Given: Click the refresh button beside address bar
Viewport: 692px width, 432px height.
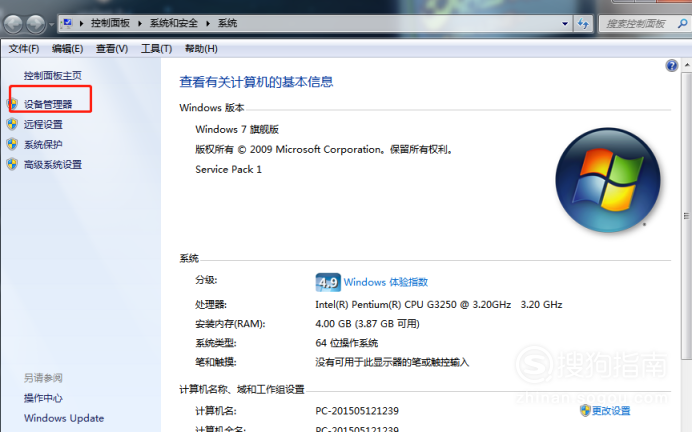Looking at the screenshot, I should [583, 23].
